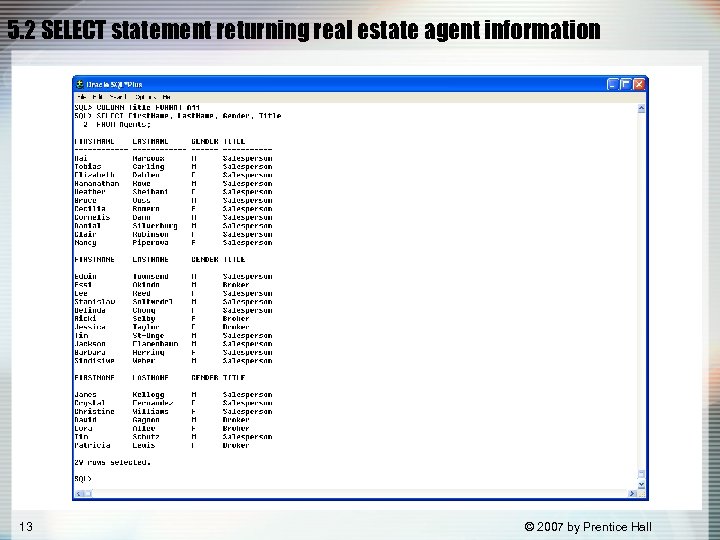
Task: Click the last name 'Carling'
Action: [x=148, y=167]
